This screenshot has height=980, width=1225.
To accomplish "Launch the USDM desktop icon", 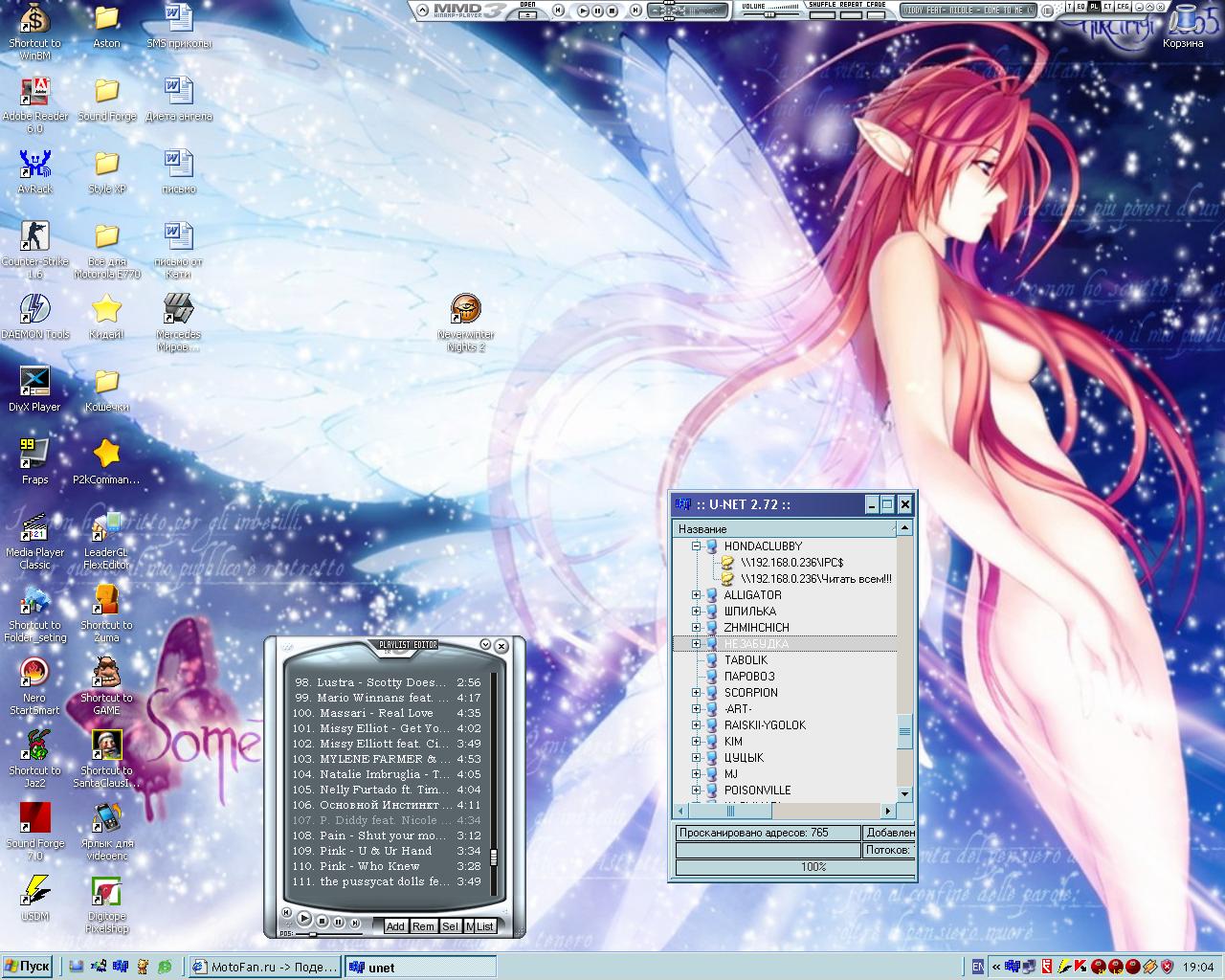I will 34,899.
